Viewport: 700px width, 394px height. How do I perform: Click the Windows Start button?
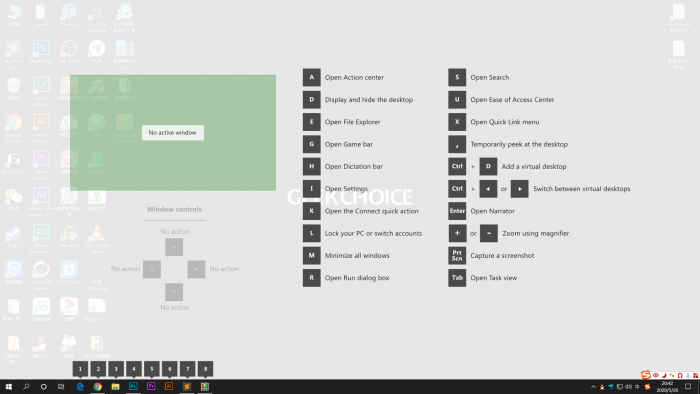point(8,386)
